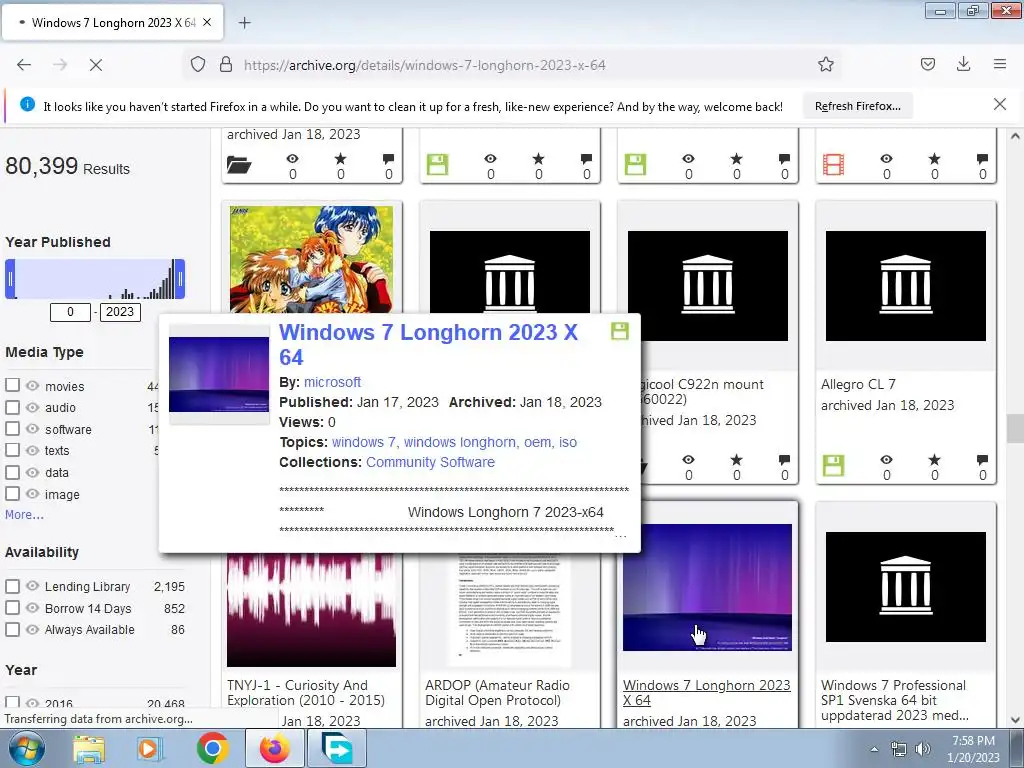Click the page vertical scrollbar thumb

coord(1015,428)
